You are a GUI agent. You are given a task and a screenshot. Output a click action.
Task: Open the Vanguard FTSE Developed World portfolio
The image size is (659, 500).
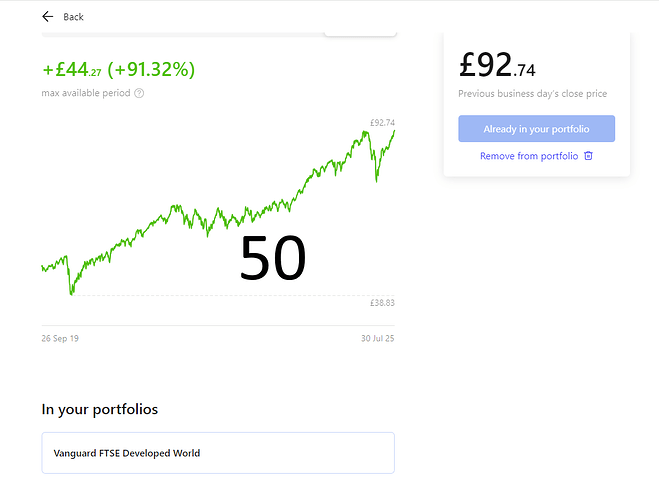(218, 453)
